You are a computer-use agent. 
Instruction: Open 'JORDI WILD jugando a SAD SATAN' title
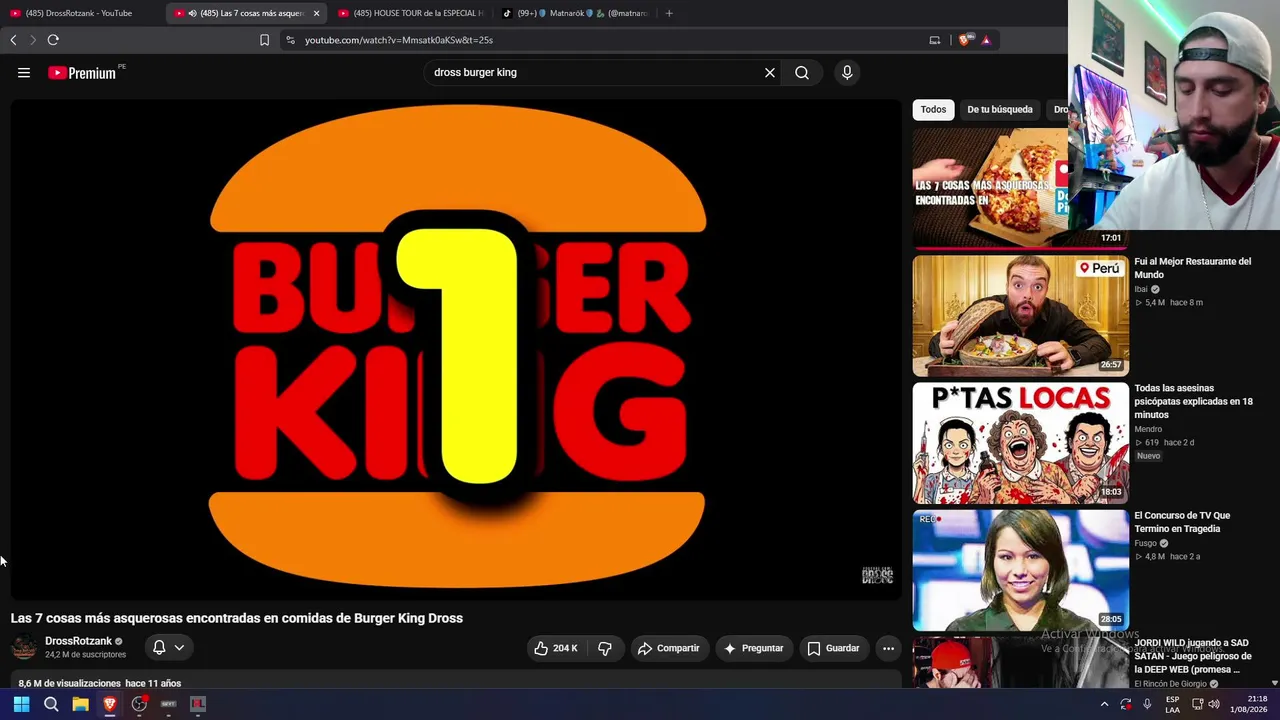[1192, 656]
